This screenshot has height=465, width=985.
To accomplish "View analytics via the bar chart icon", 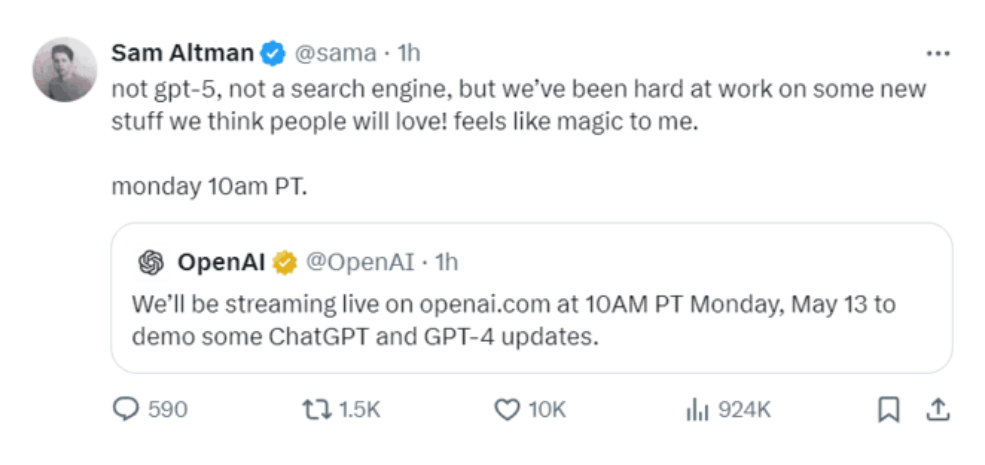I will click(697, 411).
